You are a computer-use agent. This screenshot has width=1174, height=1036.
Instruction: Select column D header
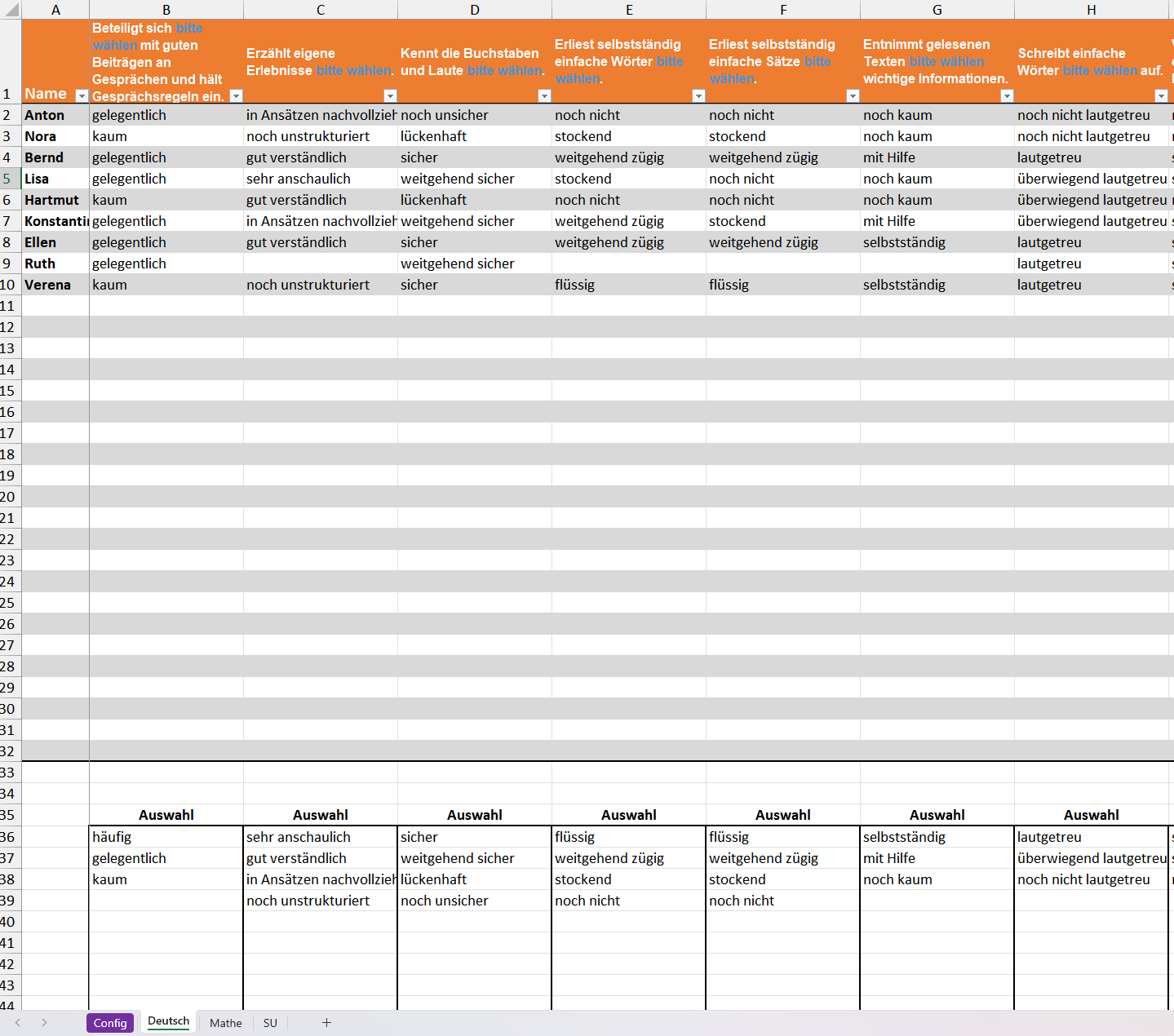475,10
